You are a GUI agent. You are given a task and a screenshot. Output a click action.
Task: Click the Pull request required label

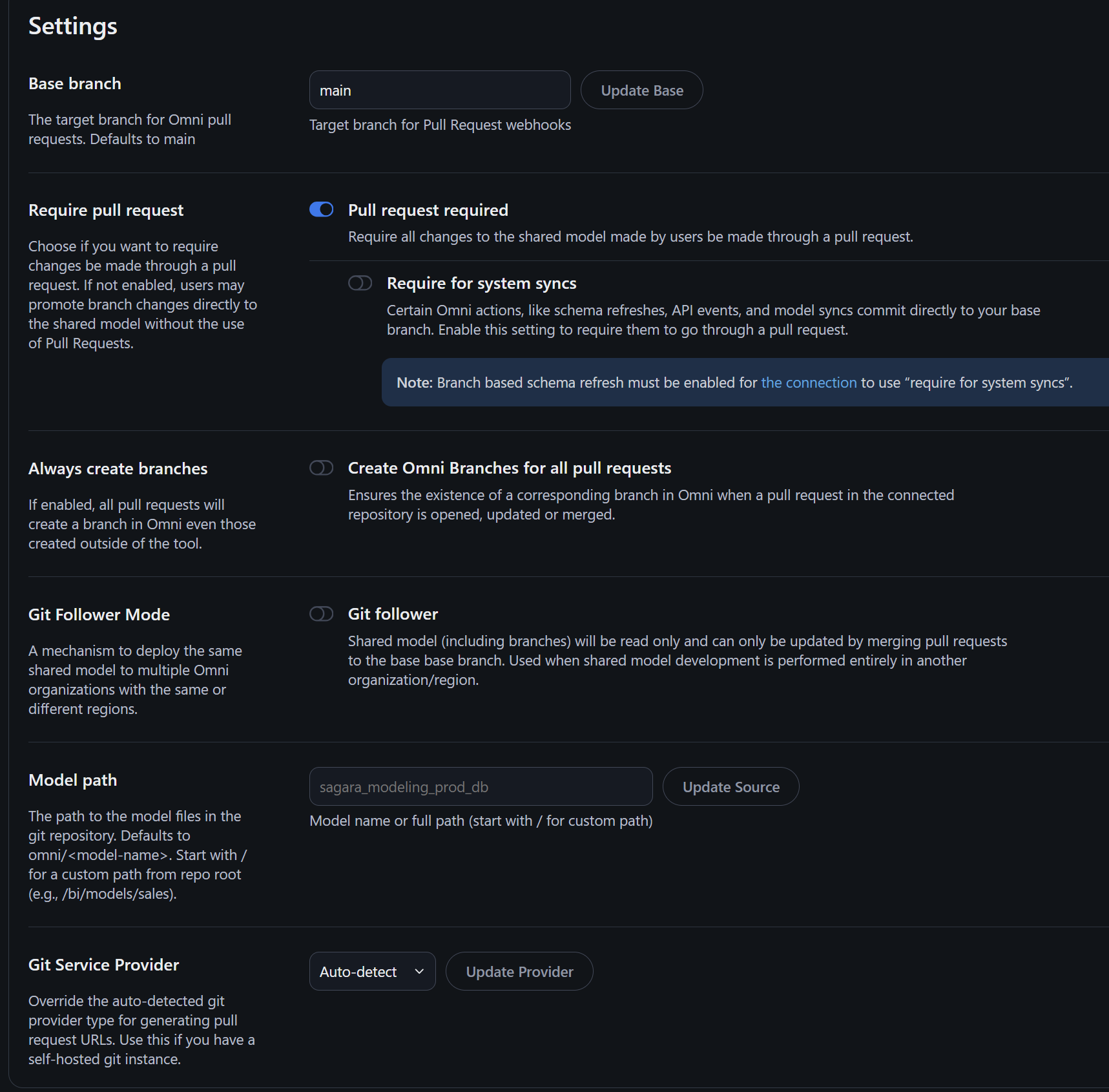point(428,211)
